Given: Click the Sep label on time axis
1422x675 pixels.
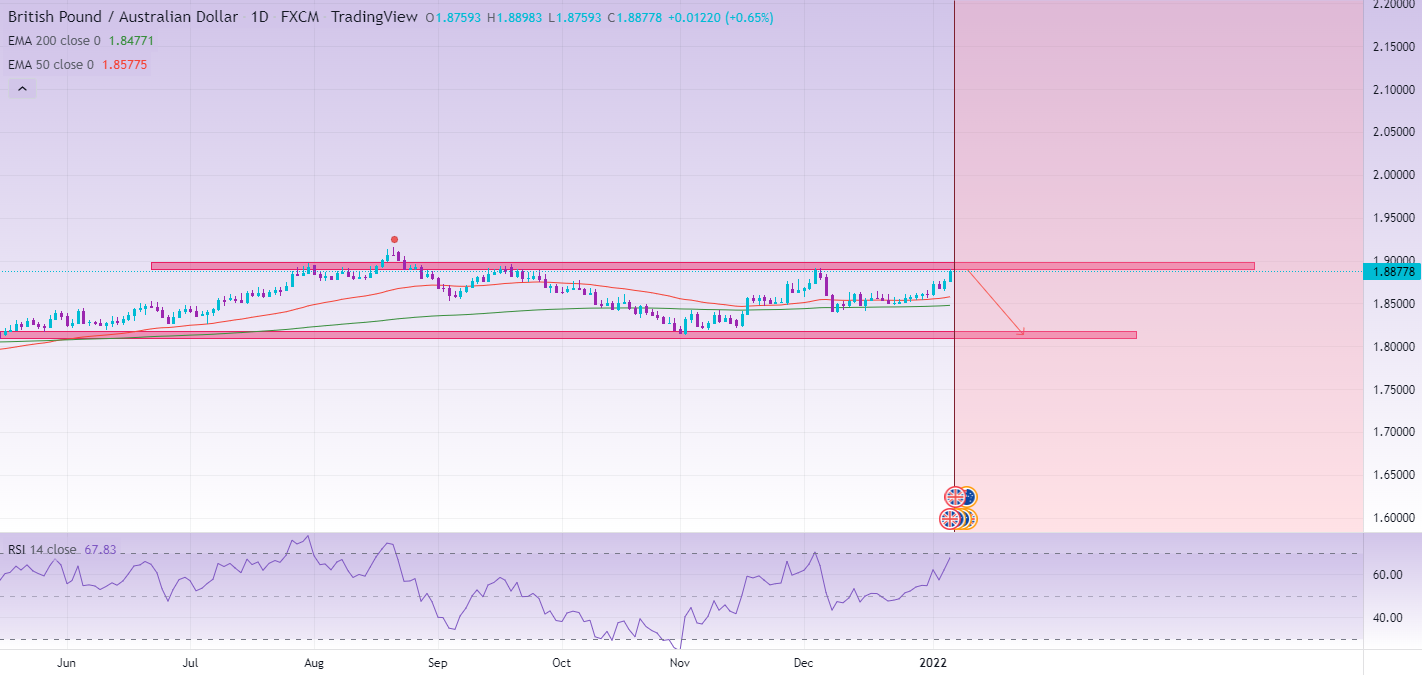Looking at the screenshot, I should pos(436,662).
